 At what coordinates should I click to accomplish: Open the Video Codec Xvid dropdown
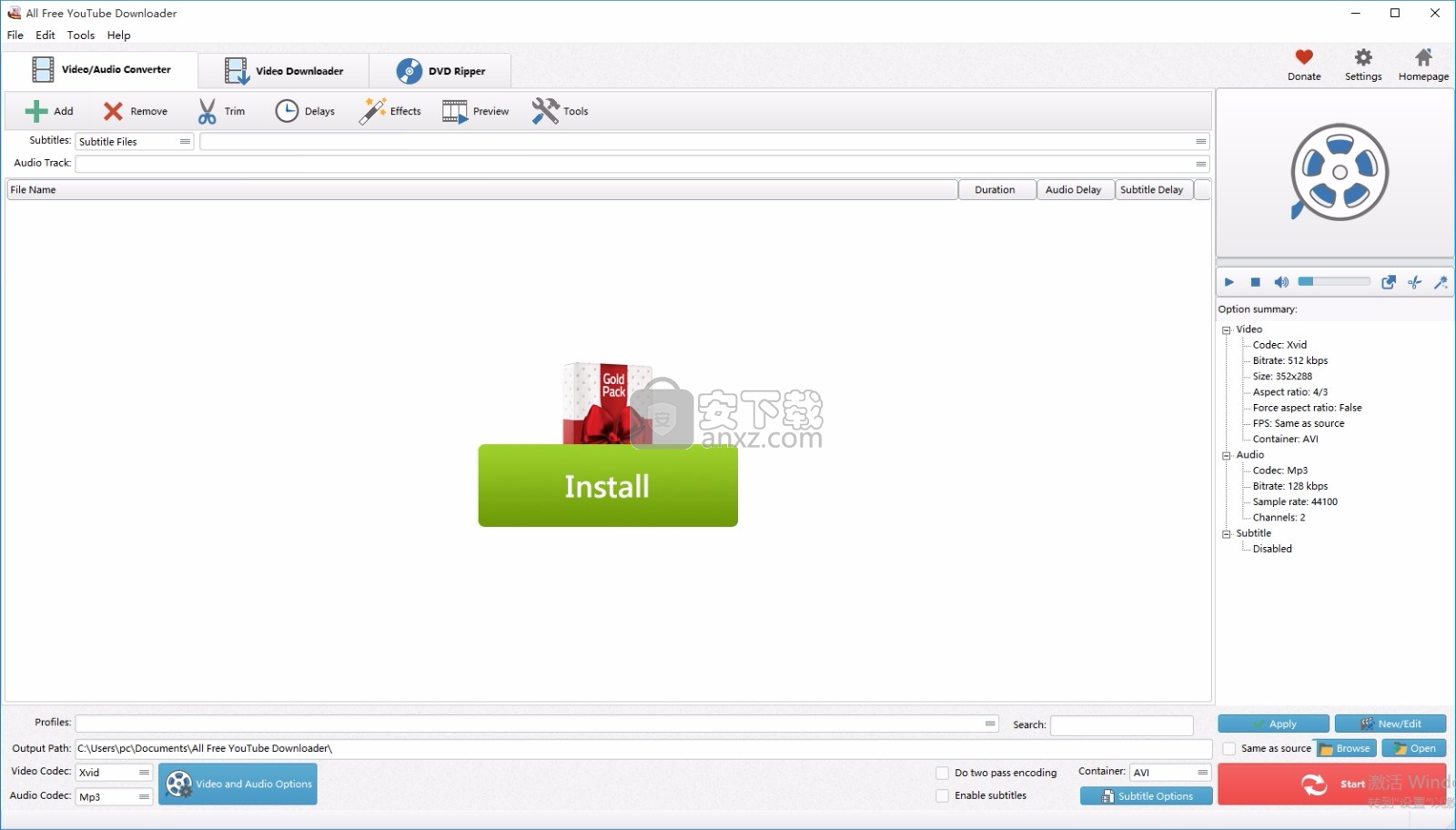coord(114,772)
